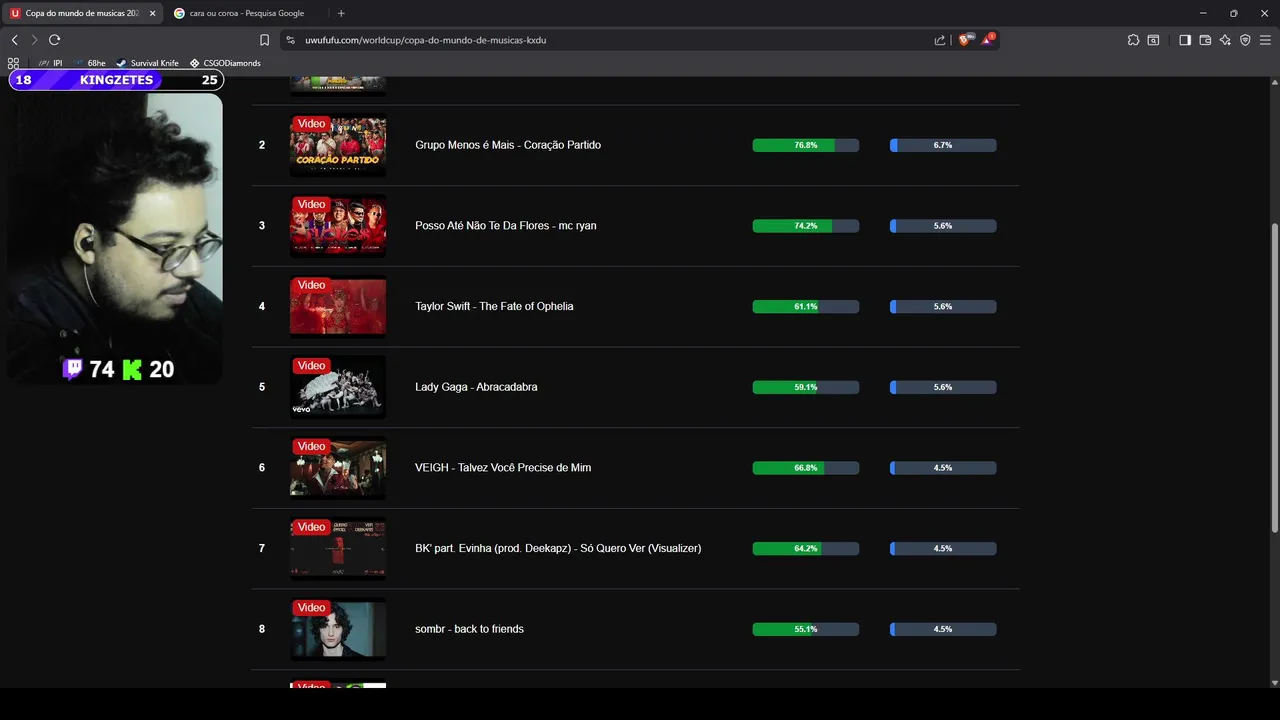Screen dimensions: 1280x720
Task: Open the IPI bookmark
Action: pyautogui.click(x=50, y=63)
